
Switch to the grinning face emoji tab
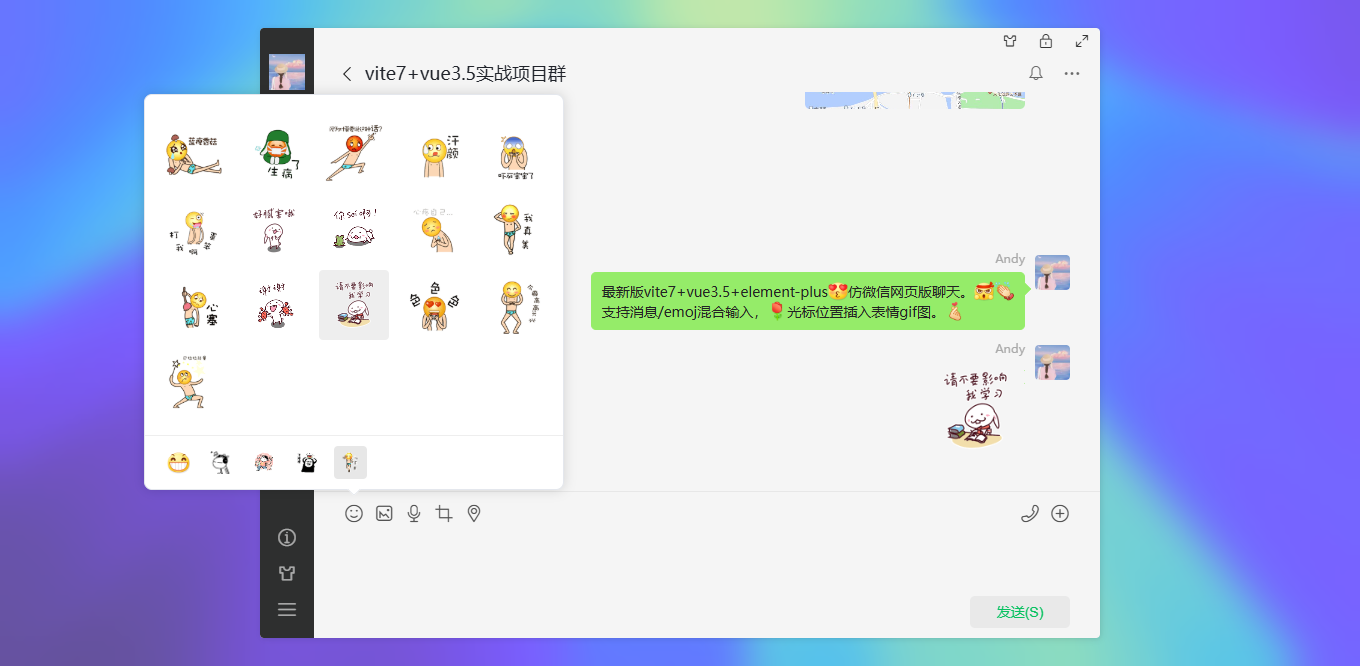(x=179, y=462)
